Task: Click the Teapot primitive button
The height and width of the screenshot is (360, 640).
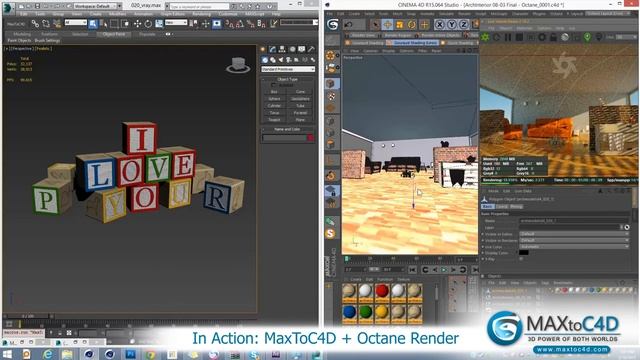Action: coord(274,120)
